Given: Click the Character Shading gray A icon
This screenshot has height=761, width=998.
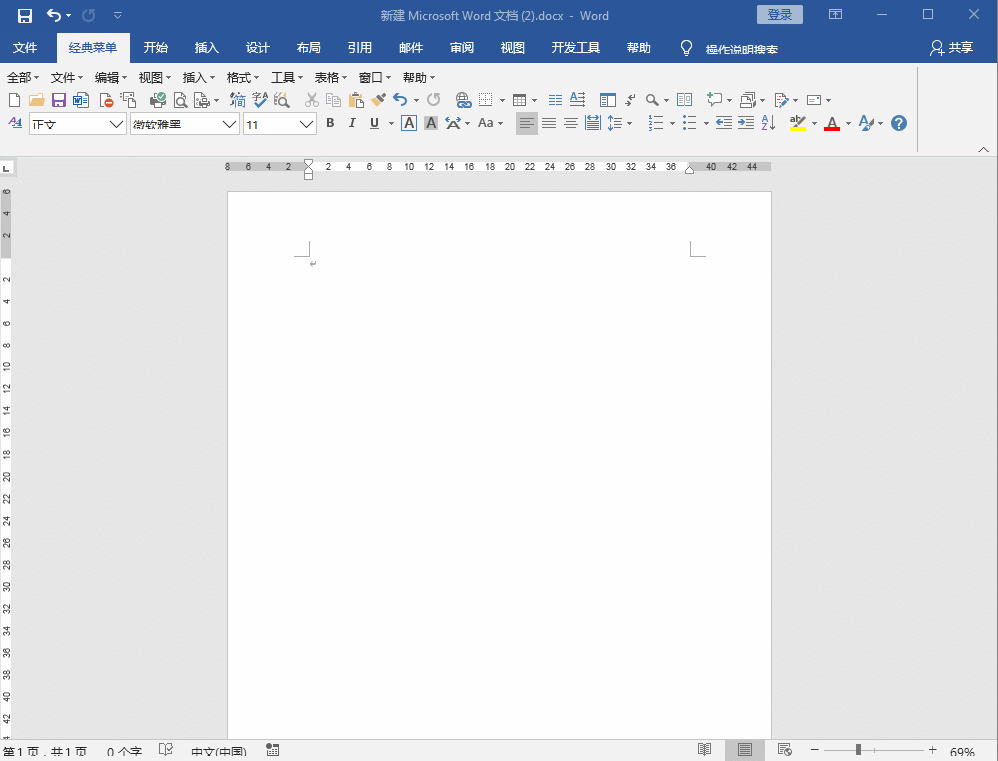Looking at the screenshot, I should pyautogui.click(x=431, y=123).
